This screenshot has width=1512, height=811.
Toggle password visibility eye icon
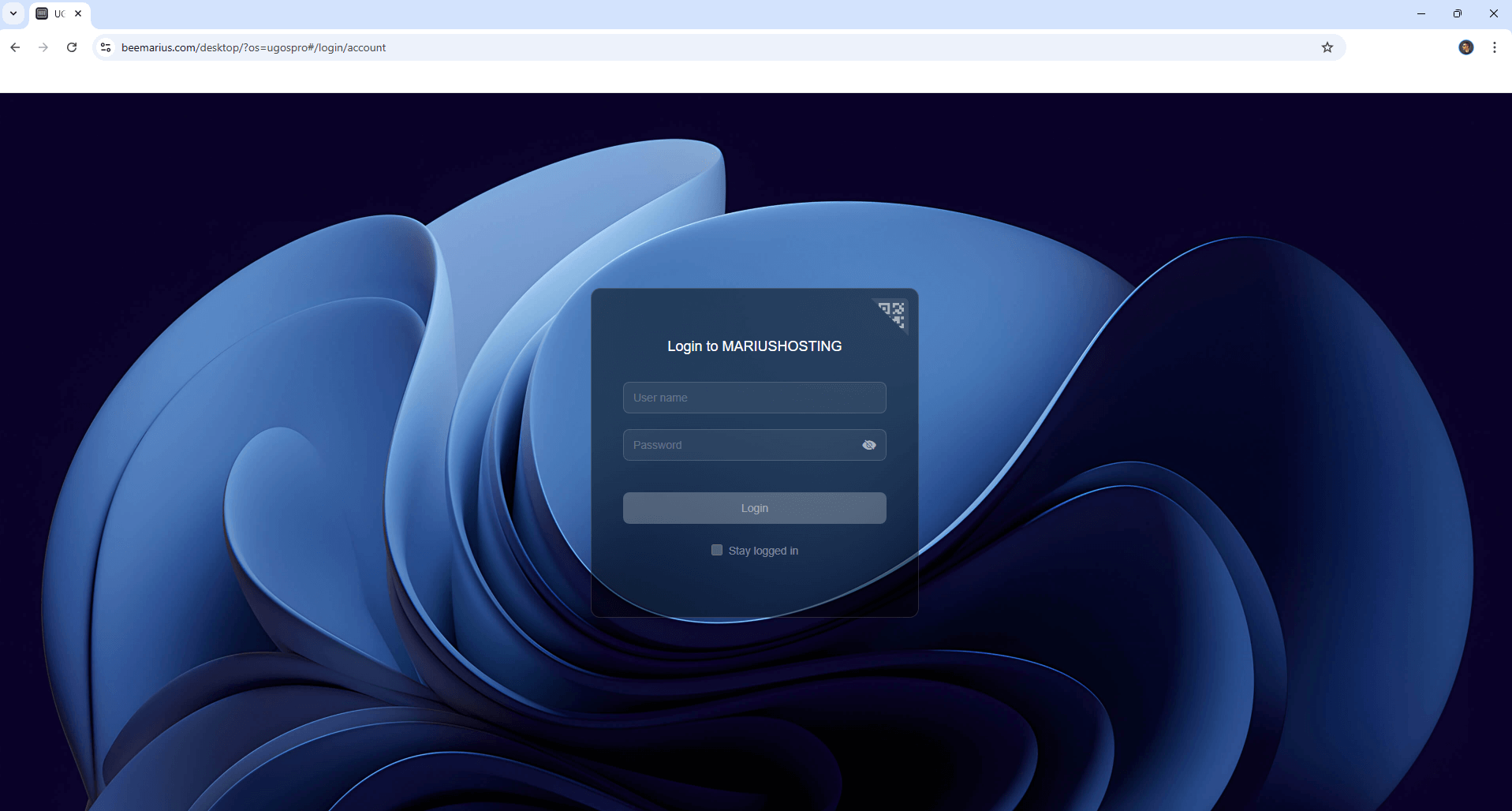[868, 445]
